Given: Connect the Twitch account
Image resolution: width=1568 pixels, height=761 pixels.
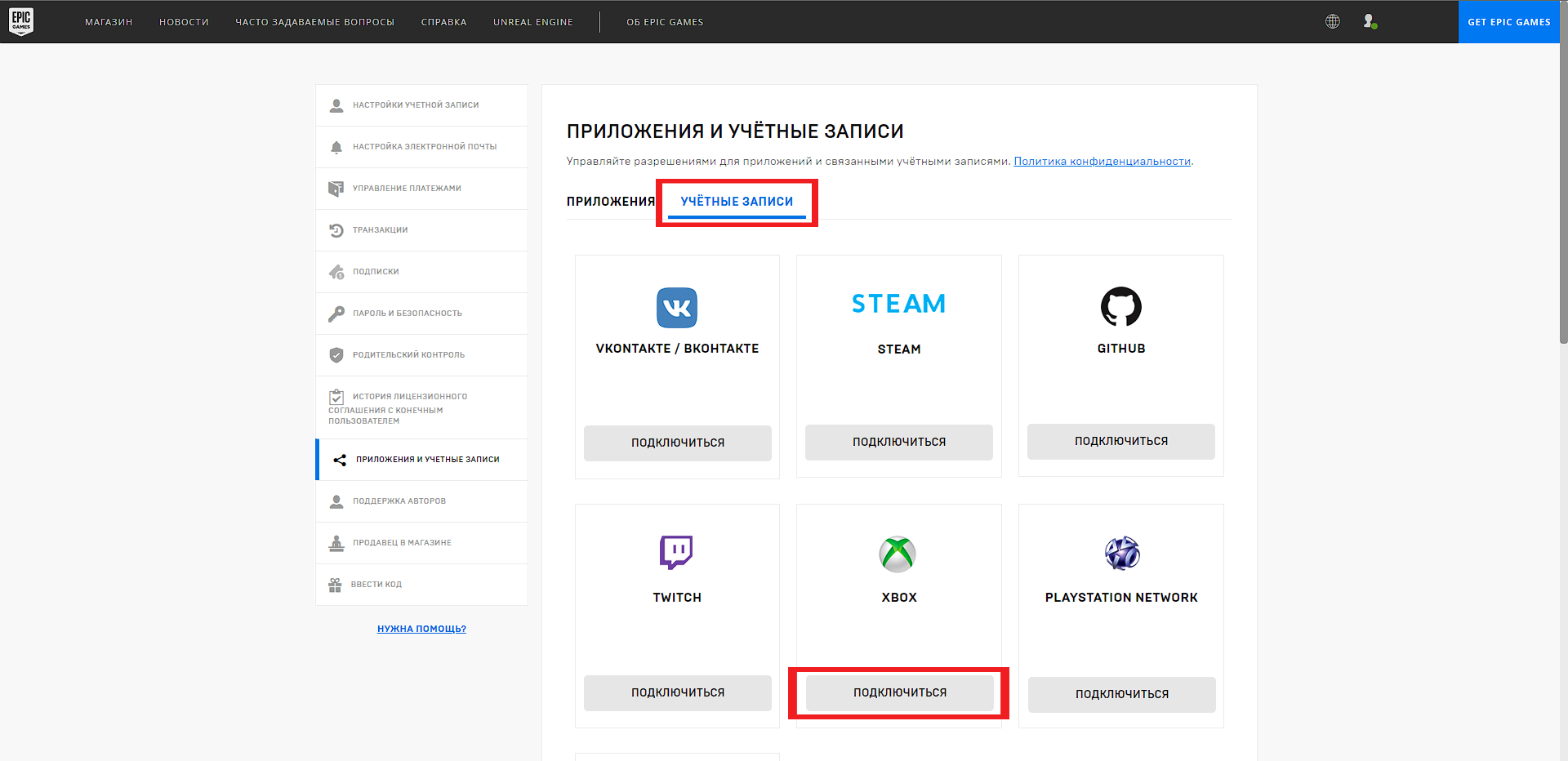Looking at the screenshot, I should [678, 692].
